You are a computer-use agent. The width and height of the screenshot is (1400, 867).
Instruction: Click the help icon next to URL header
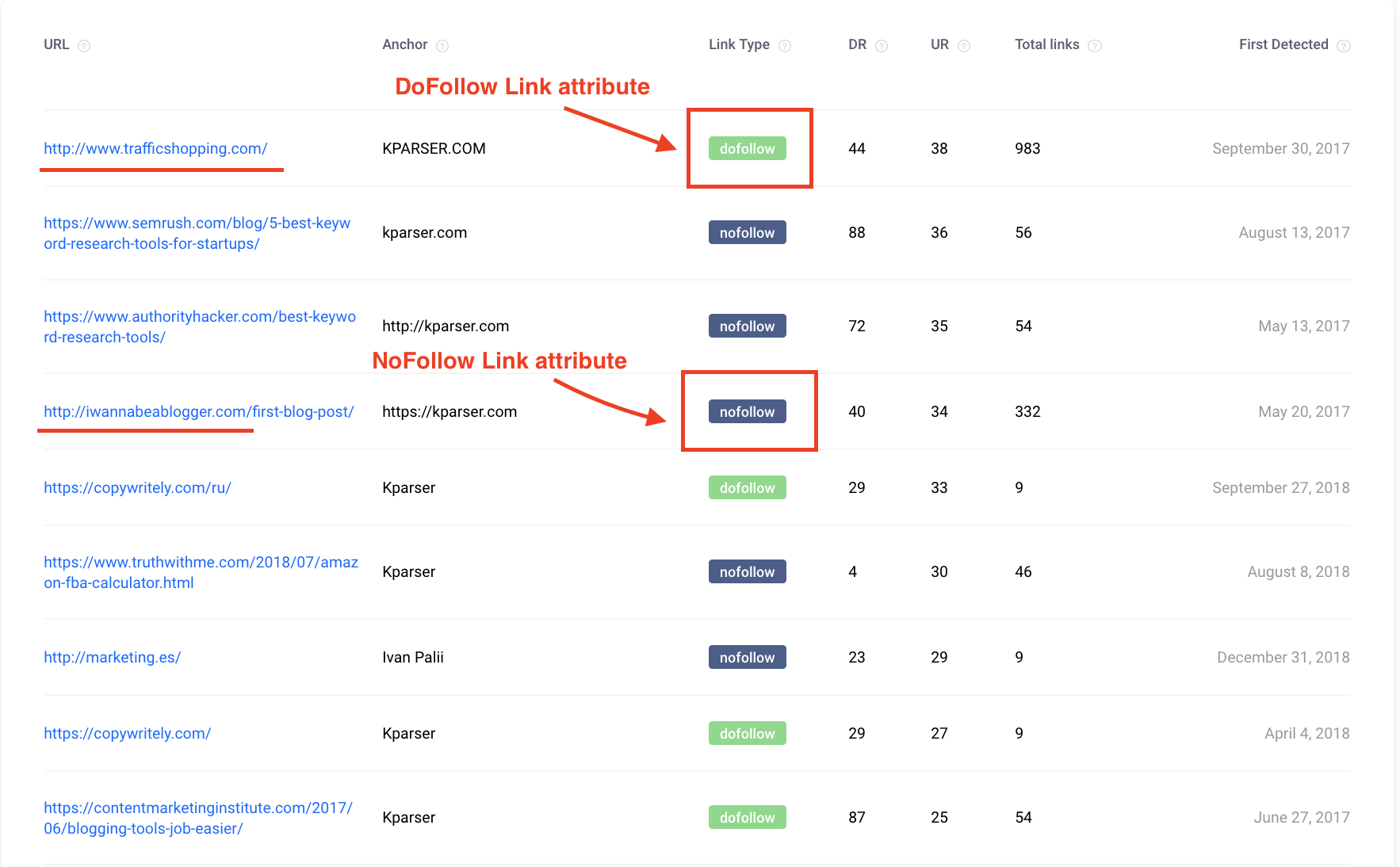pyautogui.click(x=84, y=46)
